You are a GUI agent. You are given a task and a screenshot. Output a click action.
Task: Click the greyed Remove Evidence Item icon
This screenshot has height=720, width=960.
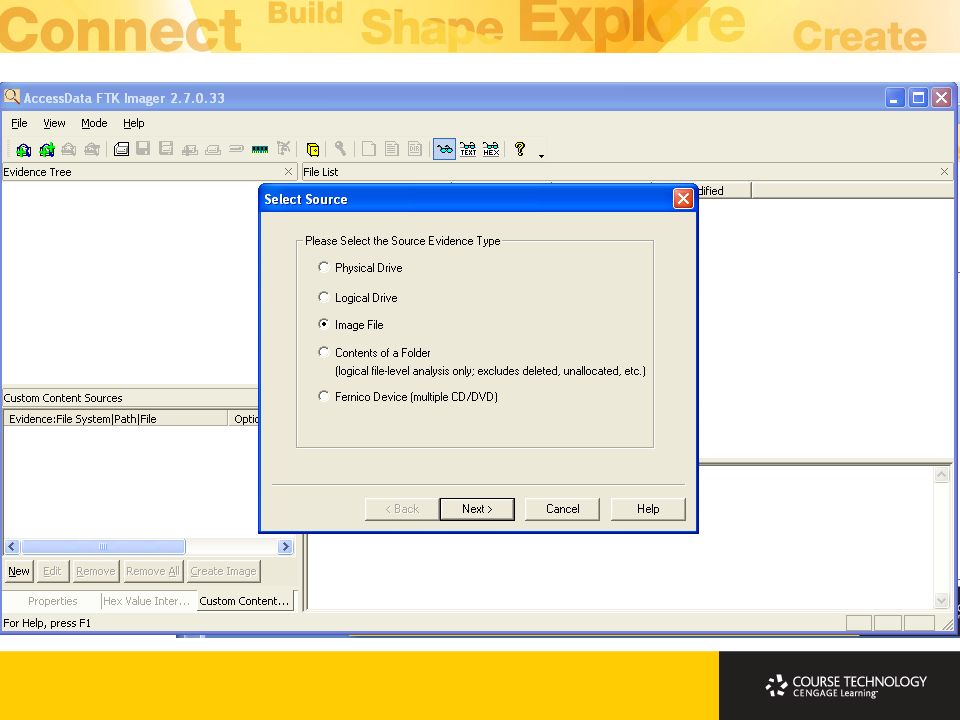point(69,149)
